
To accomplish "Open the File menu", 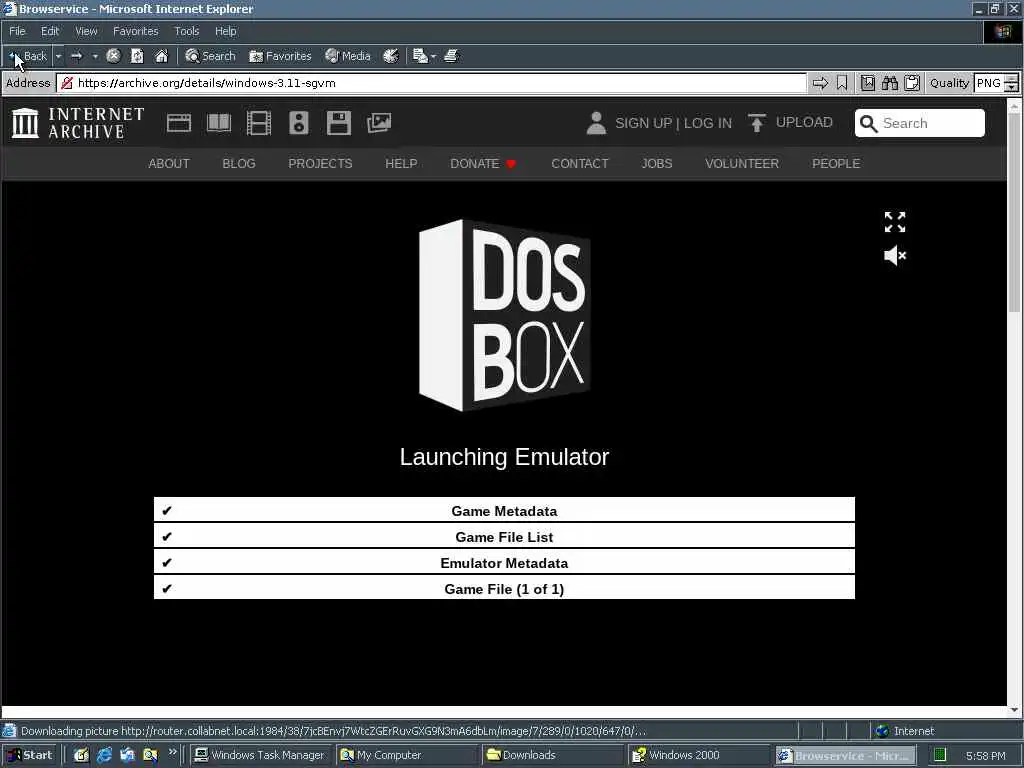I will pos(17,31).
